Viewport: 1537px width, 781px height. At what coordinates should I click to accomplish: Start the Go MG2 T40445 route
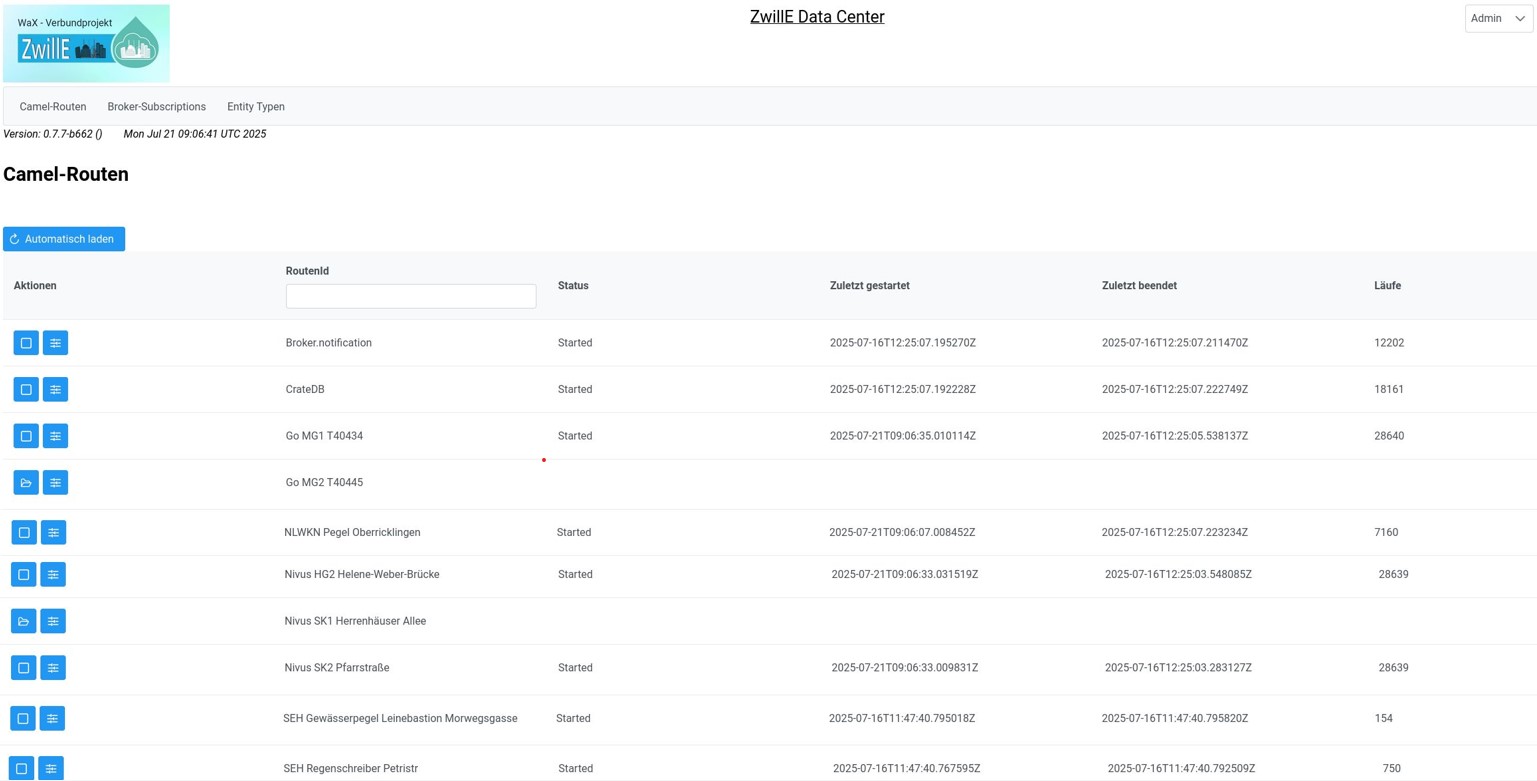point(26,482)
